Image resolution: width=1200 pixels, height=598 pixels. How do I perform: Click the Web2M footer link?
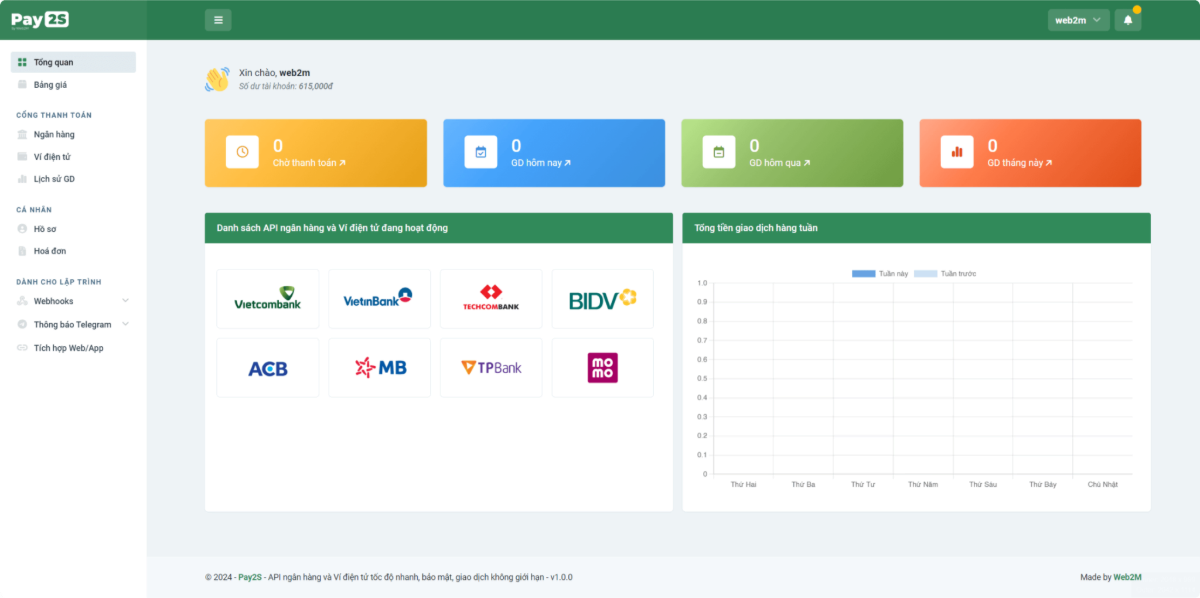[x=1128, y=577]
